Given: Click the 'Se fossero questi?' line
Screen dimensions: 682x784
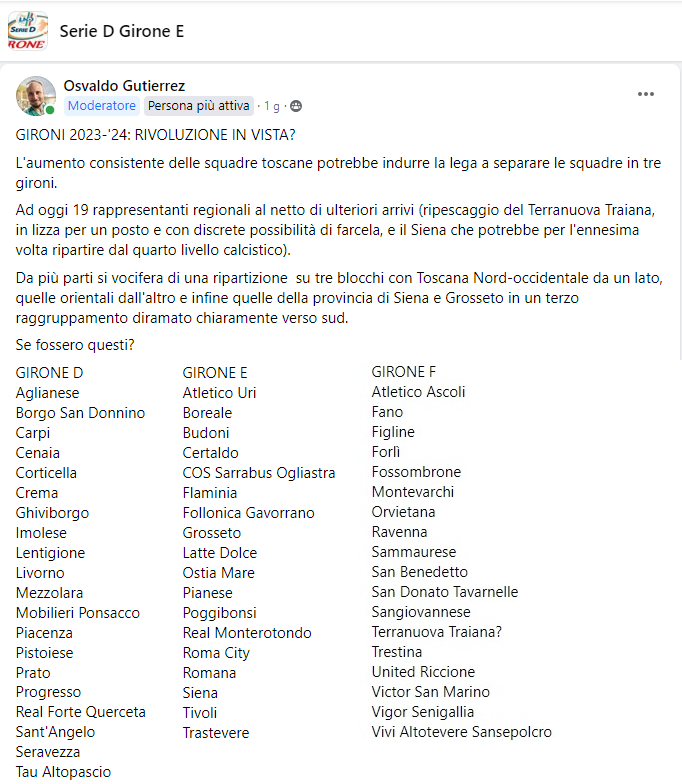Looking at the screenshot, I should [76, 345].
